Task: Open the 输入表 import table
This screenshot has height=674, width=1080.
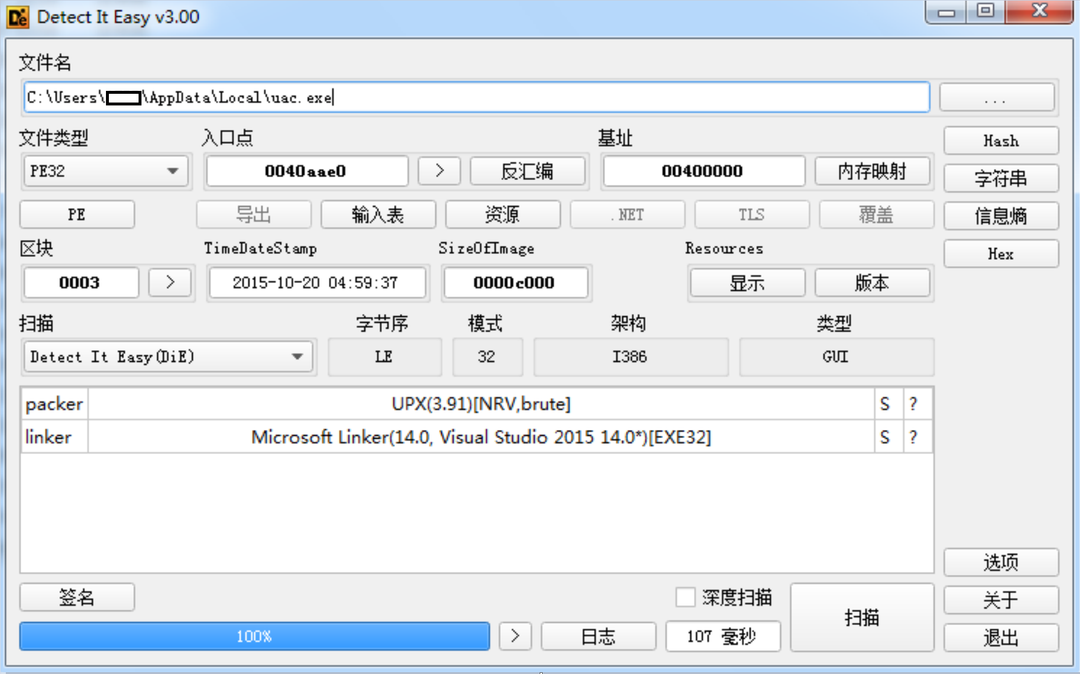Action: pos(377,215)
